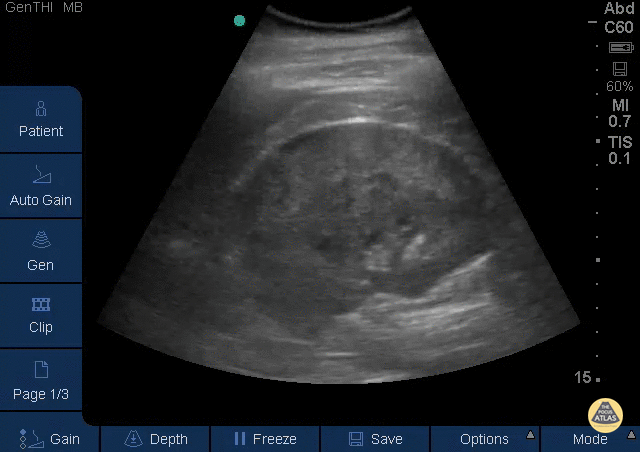
Task: Open the Mode menu
Action: [590, 439]
